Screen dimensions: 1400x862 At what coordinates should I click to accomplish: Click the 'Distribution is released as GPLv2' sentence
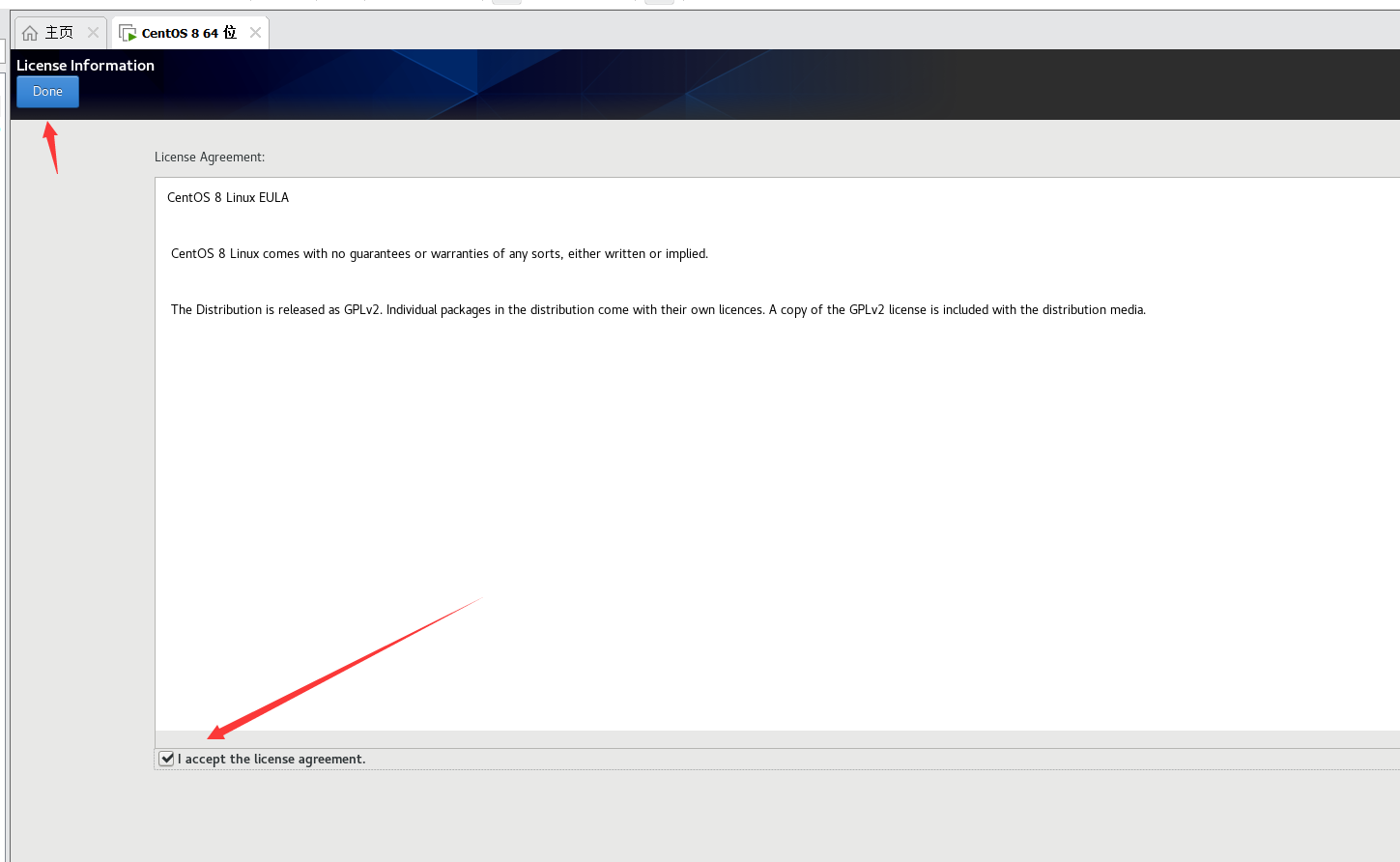(x=658, y=309)
